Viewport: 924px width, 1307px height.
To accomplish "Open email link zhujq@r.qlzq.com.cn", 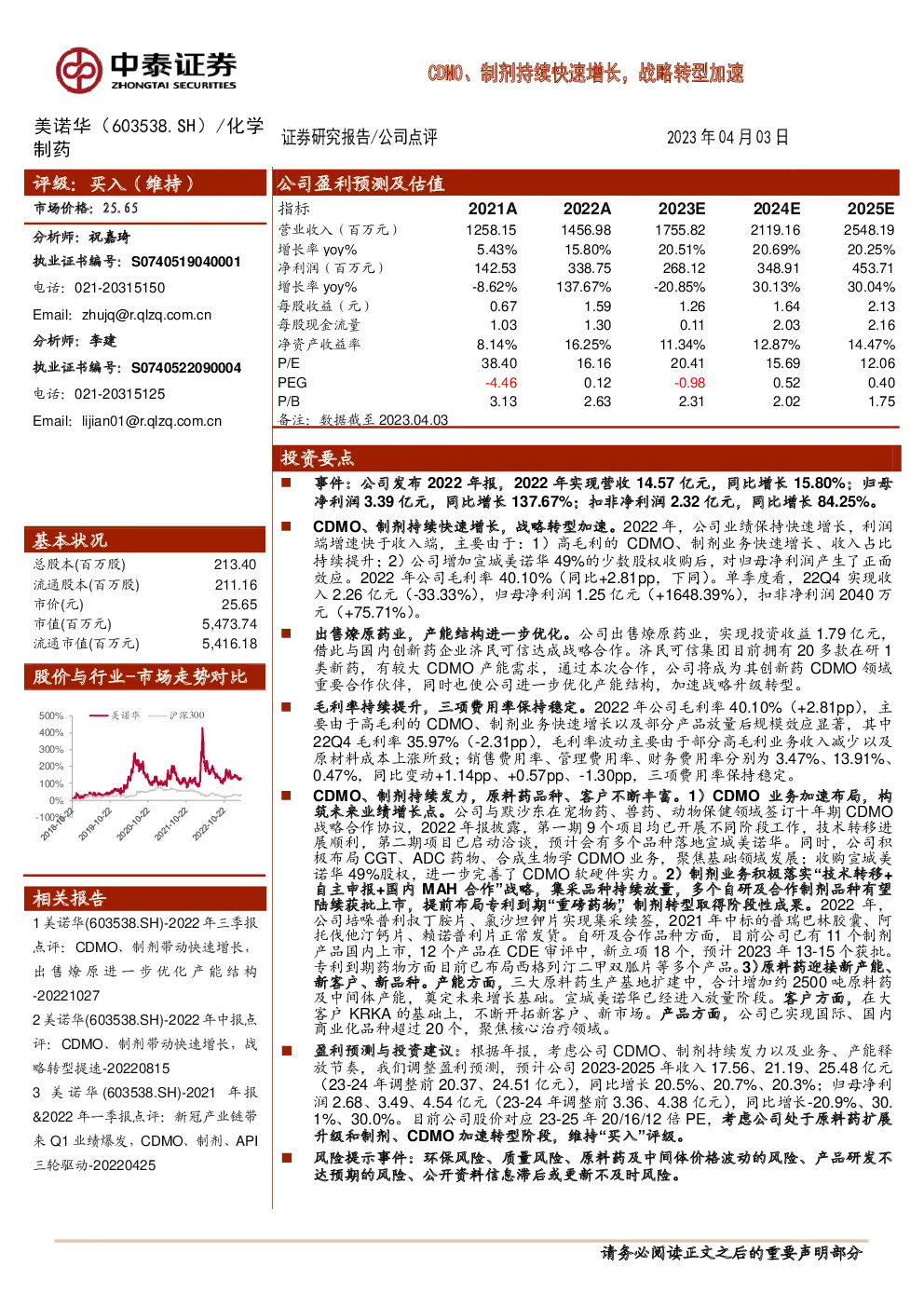I will [146, 315].
